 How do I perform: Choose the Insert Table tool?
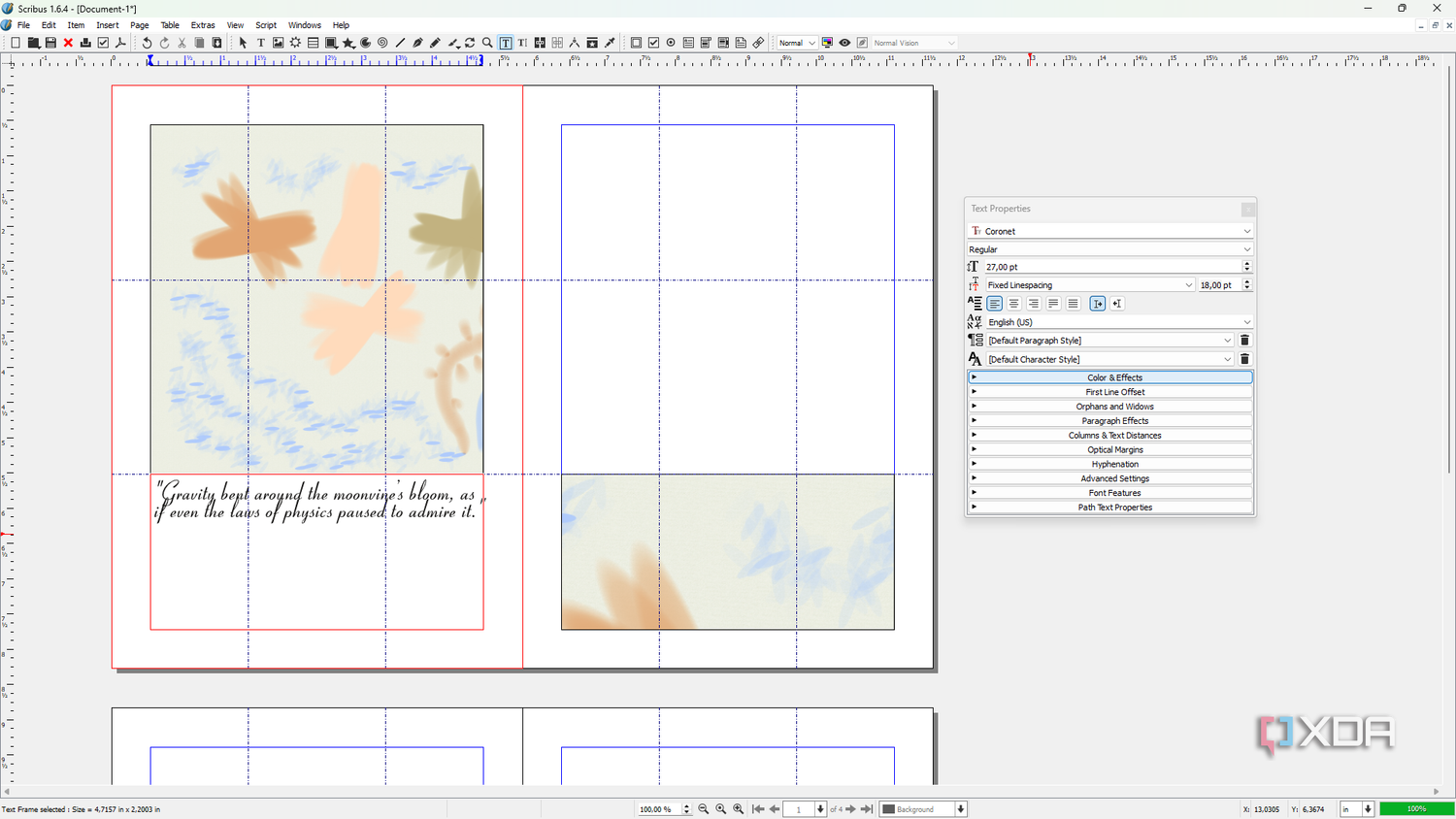313,43
